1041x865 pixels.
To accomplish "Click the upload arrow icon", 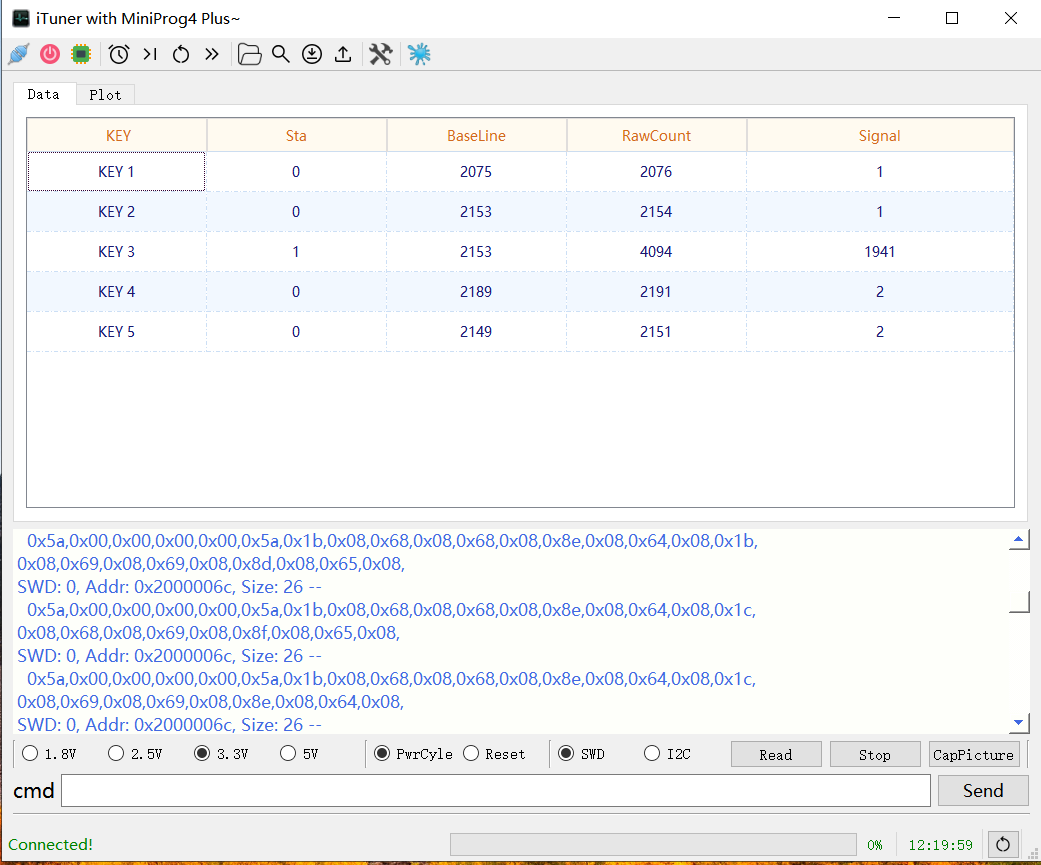I will (x=343, y=54).
